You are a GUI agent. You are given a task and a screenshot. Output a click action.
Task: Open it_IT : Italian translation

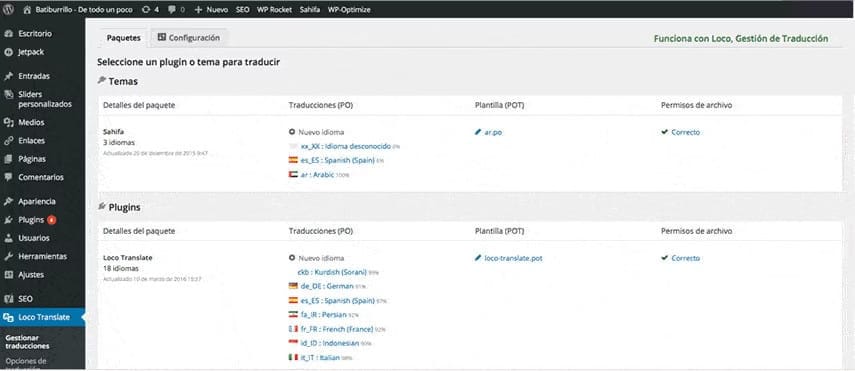click(320, 357)
